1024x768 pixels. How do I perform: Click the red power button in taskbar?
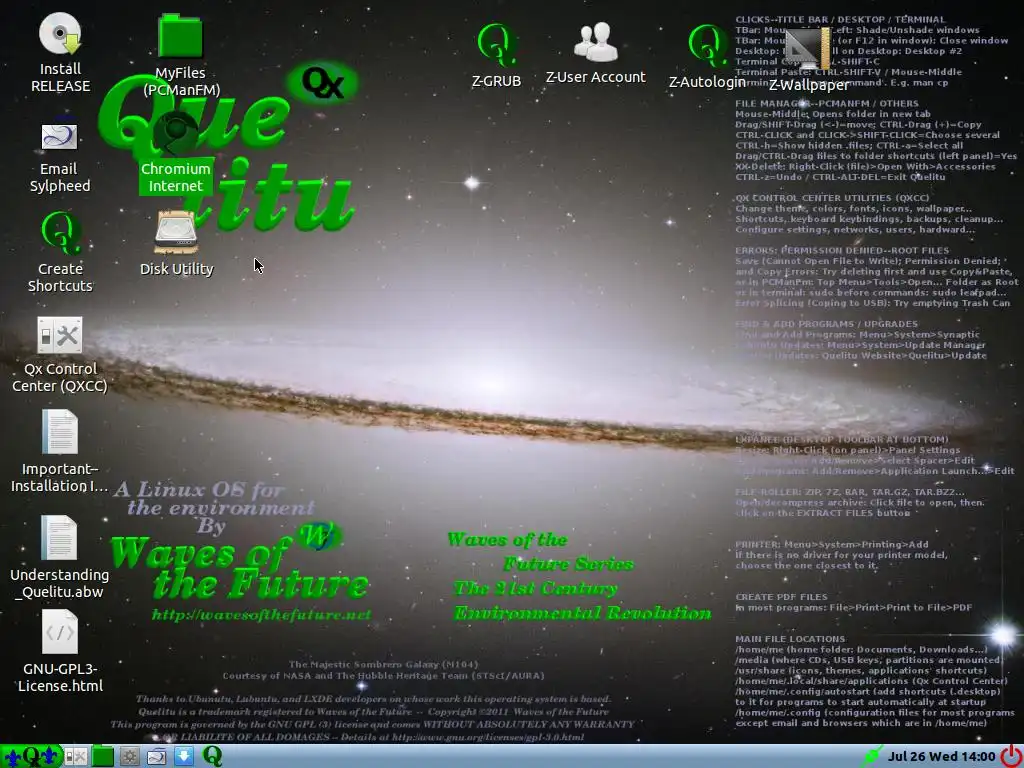tap(1012, 756)
